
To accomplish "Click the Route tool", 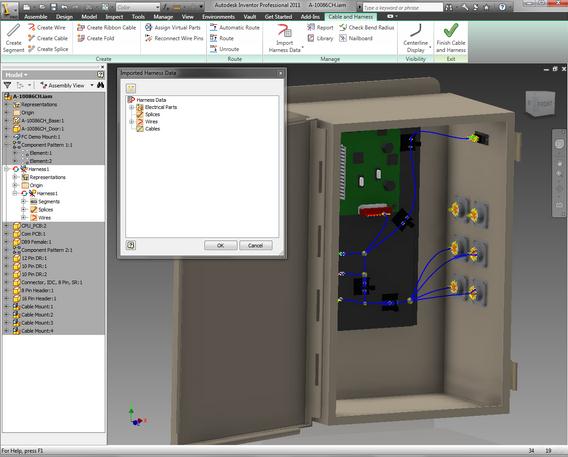I will point(222,38).
